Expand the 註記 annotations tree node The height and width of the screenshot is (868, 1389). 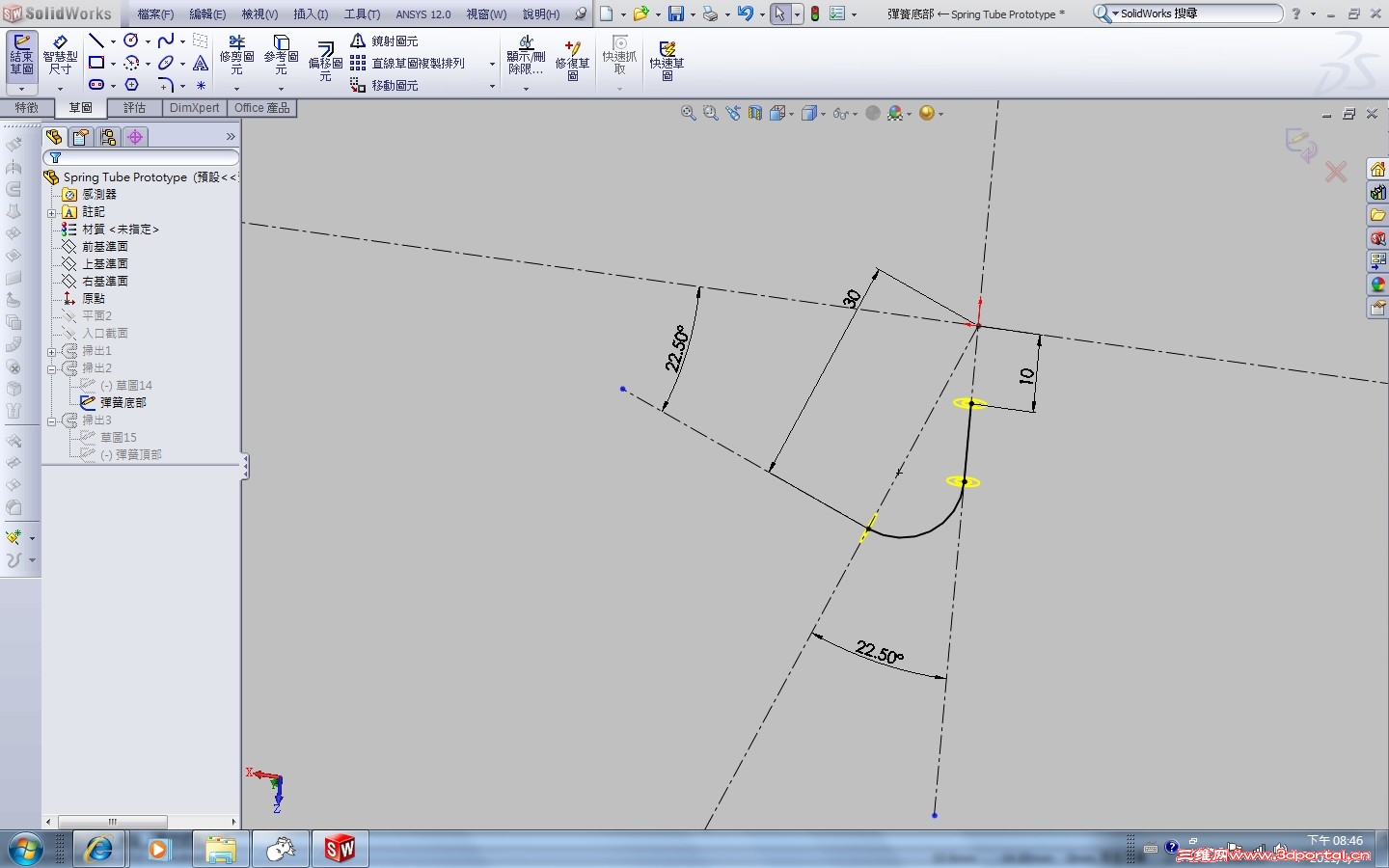[52, 212]
